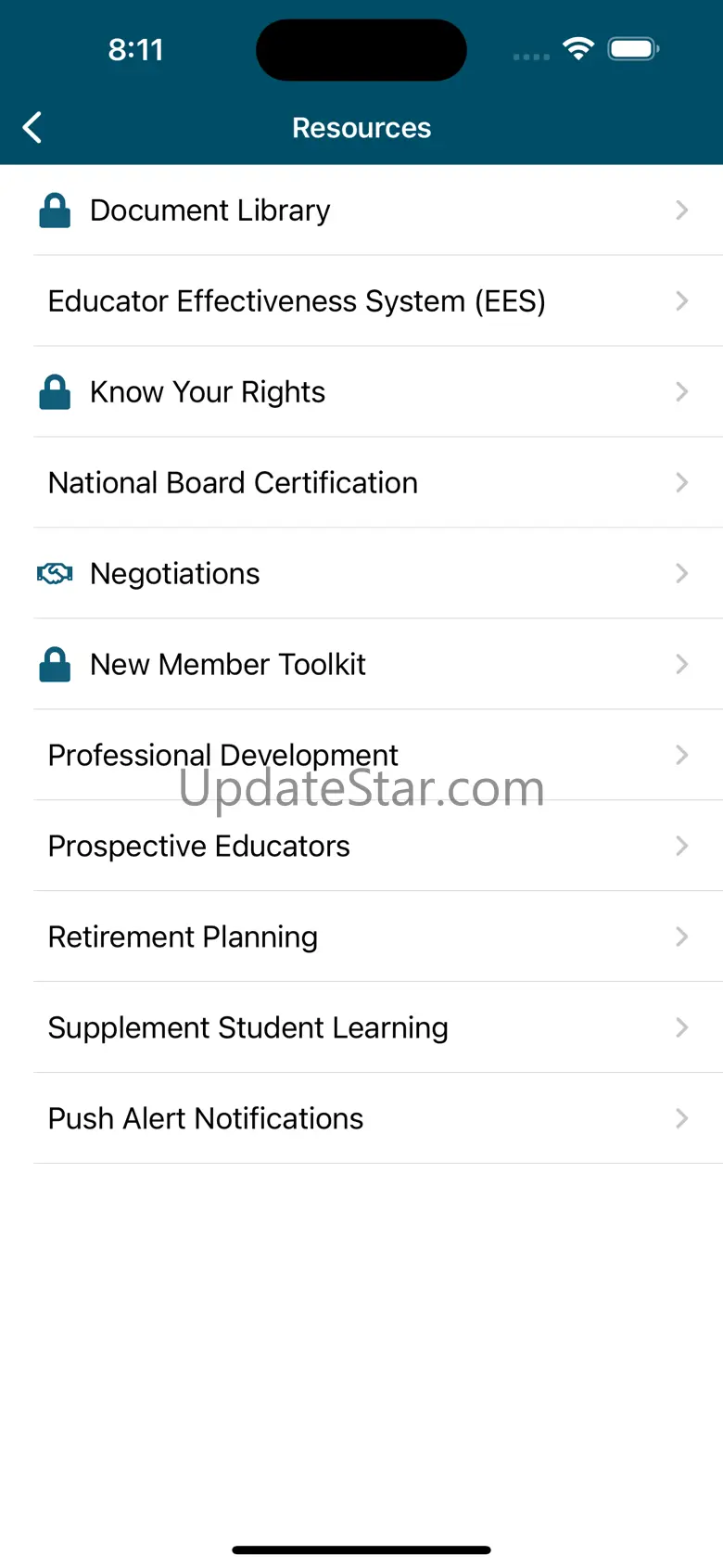The width and height of the screenshot is (723, 1568).
Task: Open Educator Effectiveness System (EES)
Action: [x=297, y=301]
